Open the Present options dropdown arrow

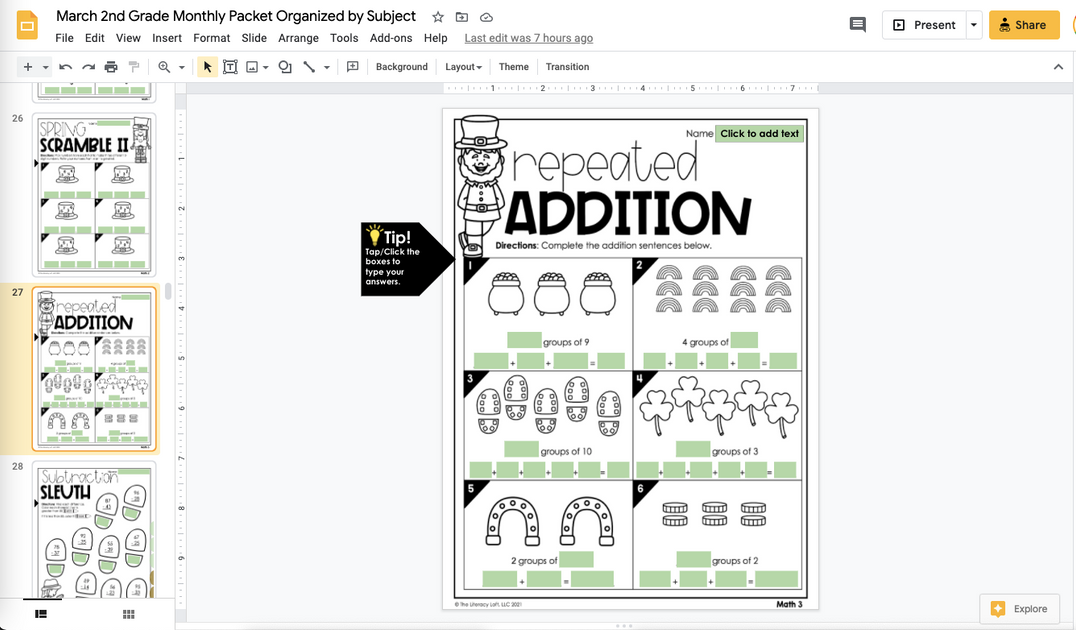point(971,25)
